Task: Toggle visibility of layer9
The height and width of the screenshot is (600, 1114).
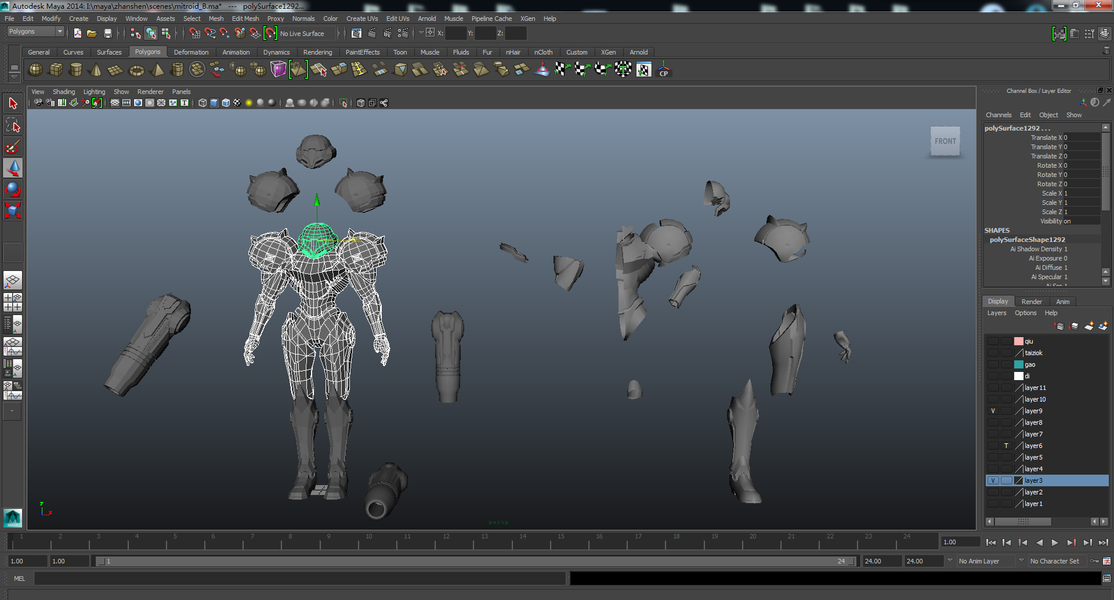Action: tap(993, 411)
